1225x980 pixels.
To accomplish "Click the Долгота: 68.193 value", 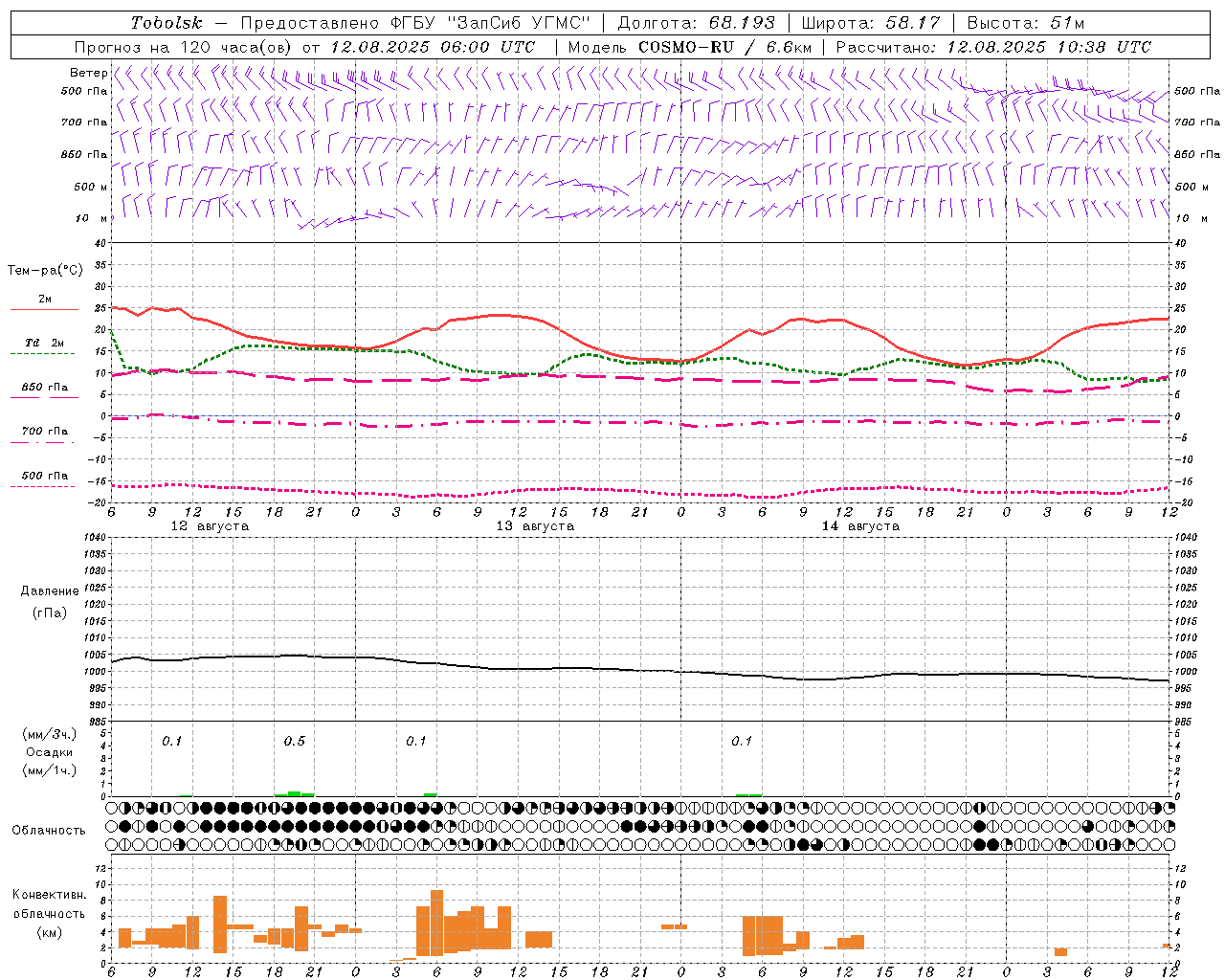I will pyautogui.click(x=696, y=23).
